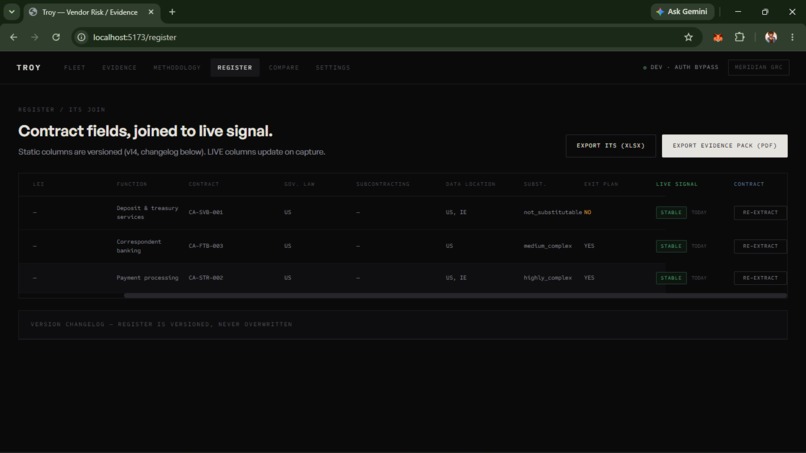Click contract ID CA-SVB-001
The height and width of the screenshot is (453, 806).
click(x=206, y=212)
